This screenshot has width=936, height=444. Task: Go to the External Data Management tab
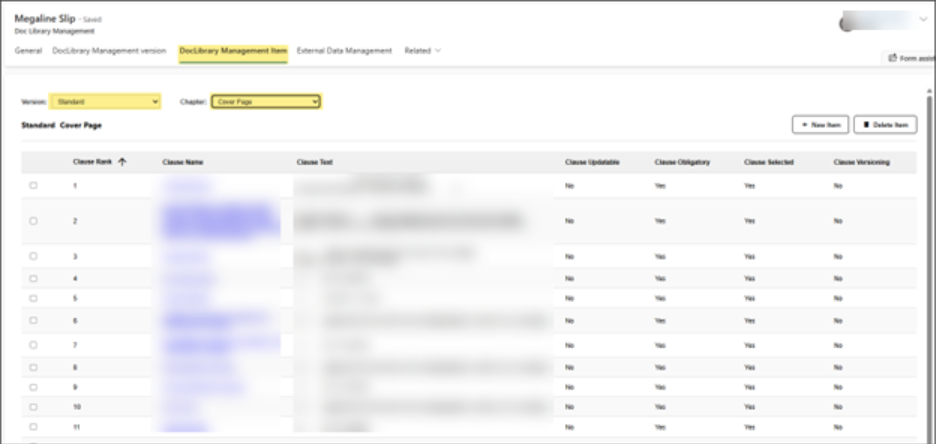click(x=344, y=51)
